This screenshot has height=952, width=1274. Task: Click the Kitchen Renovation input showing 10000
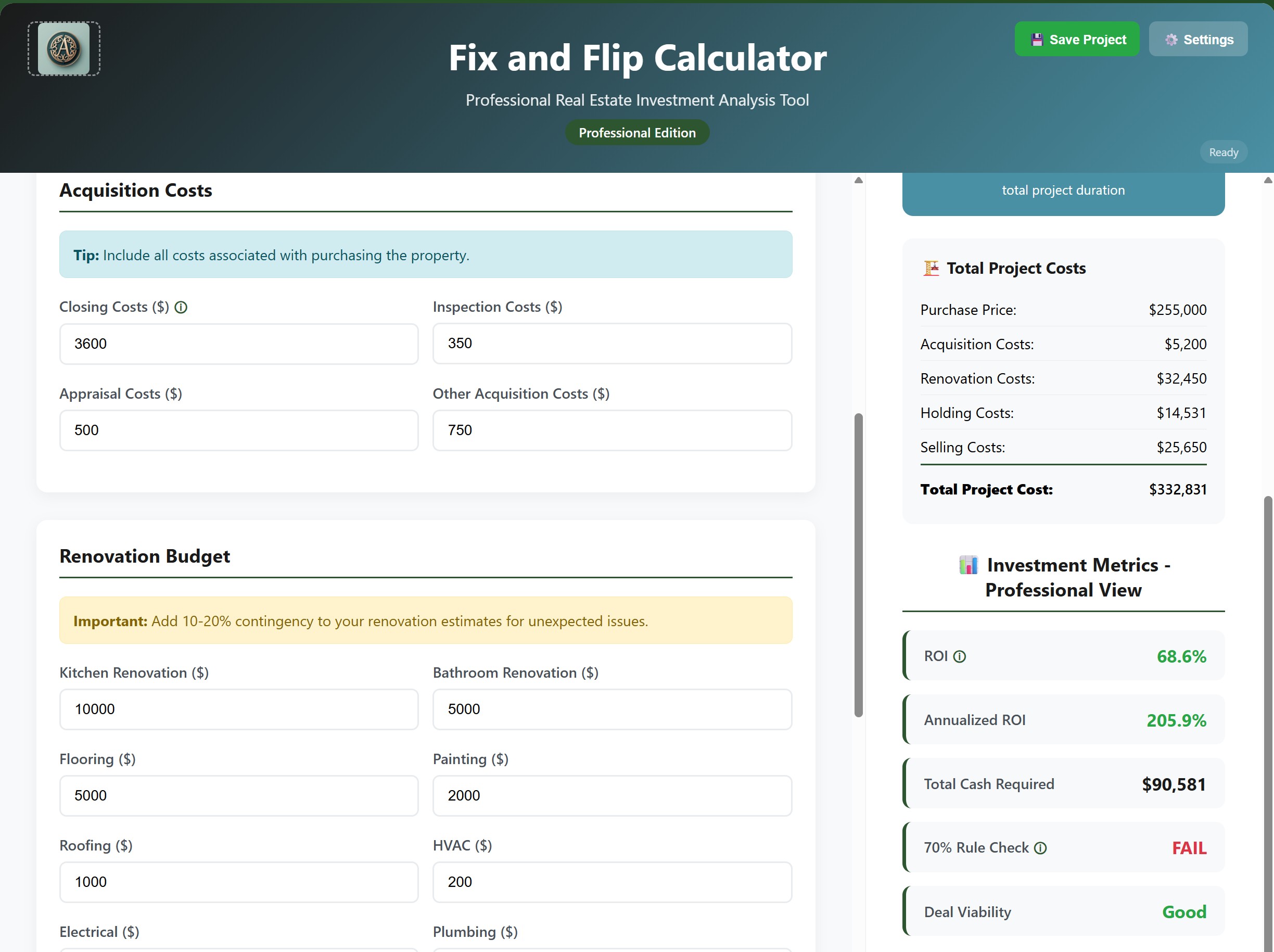[x=238, y=709]
